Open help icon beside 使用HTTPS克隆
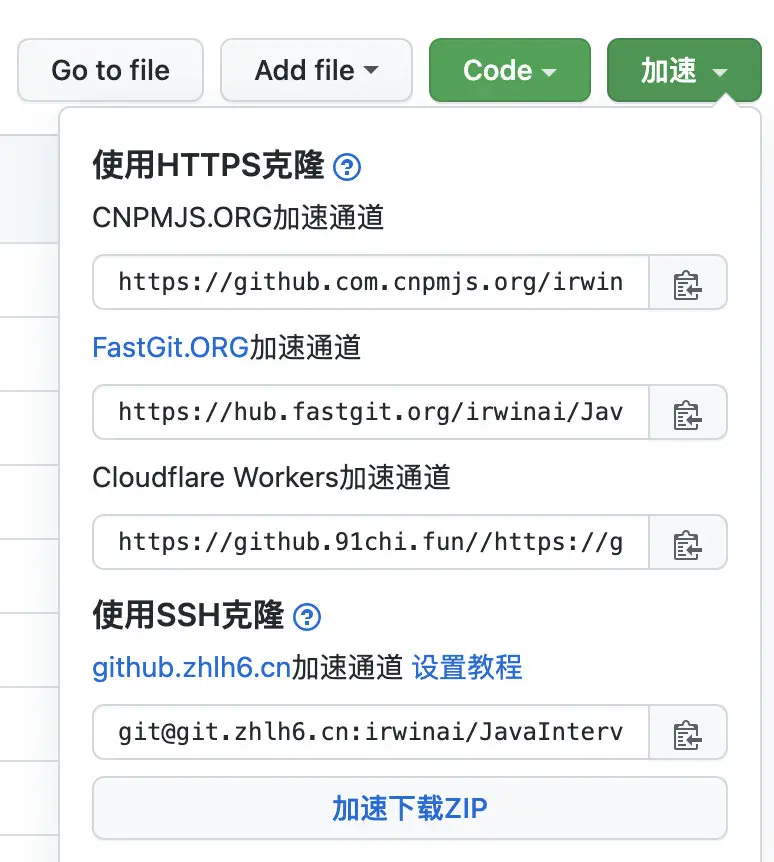This screenshot has height=862, width=774. point(347,166)
